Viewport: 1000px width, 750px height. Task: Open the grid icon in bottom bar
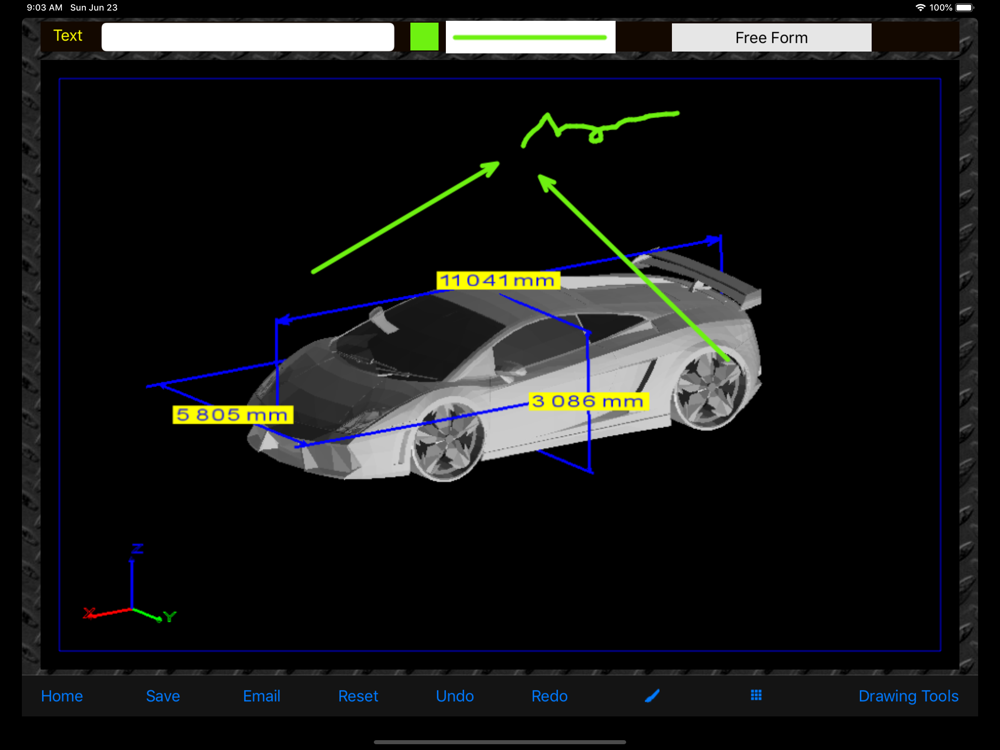[x=756, y=695]
